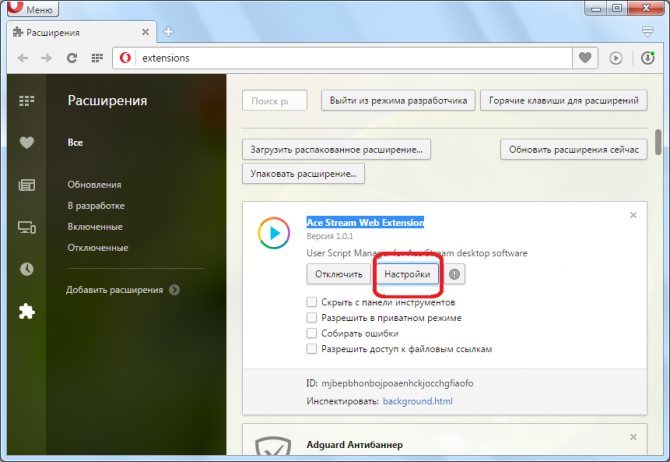Image resolution: width=670 pixels, height=462 pixels.
Task: Toggle Скрыть с панели инструментов
Action: click(311, 302)
